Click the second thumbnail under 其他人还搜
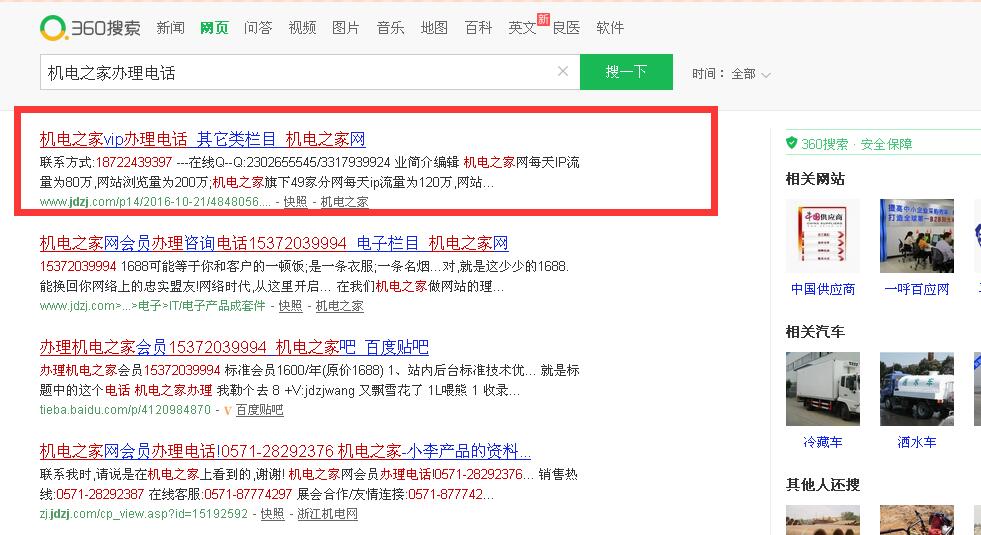Image resolution: width=981 pixels, height=535 pixels. [917, 520]
